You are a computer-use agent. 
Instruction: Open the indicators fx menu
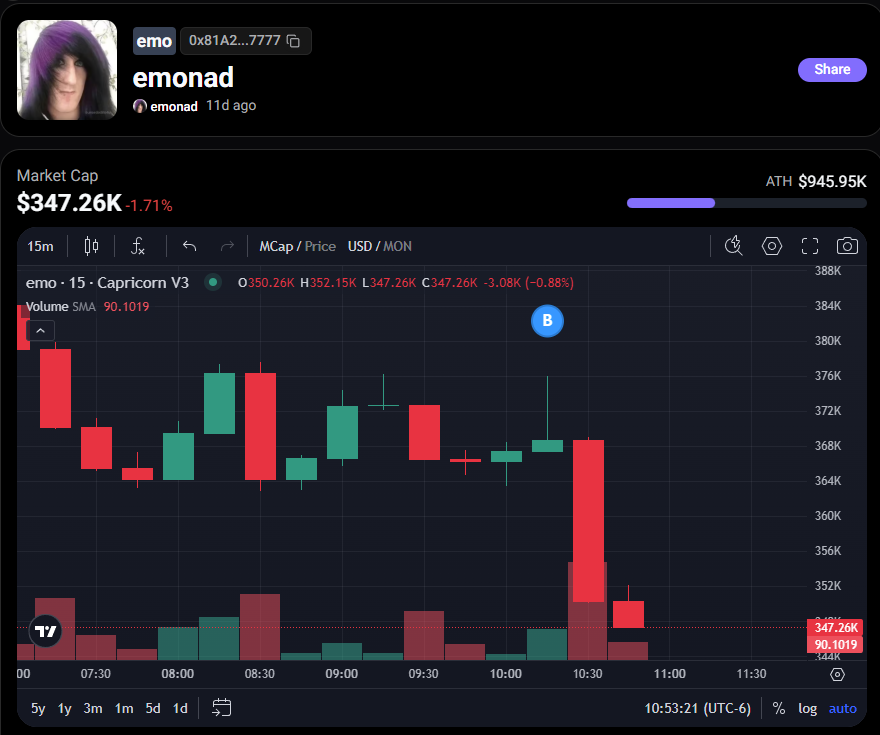pyautogui.click(x=138, y=246)
